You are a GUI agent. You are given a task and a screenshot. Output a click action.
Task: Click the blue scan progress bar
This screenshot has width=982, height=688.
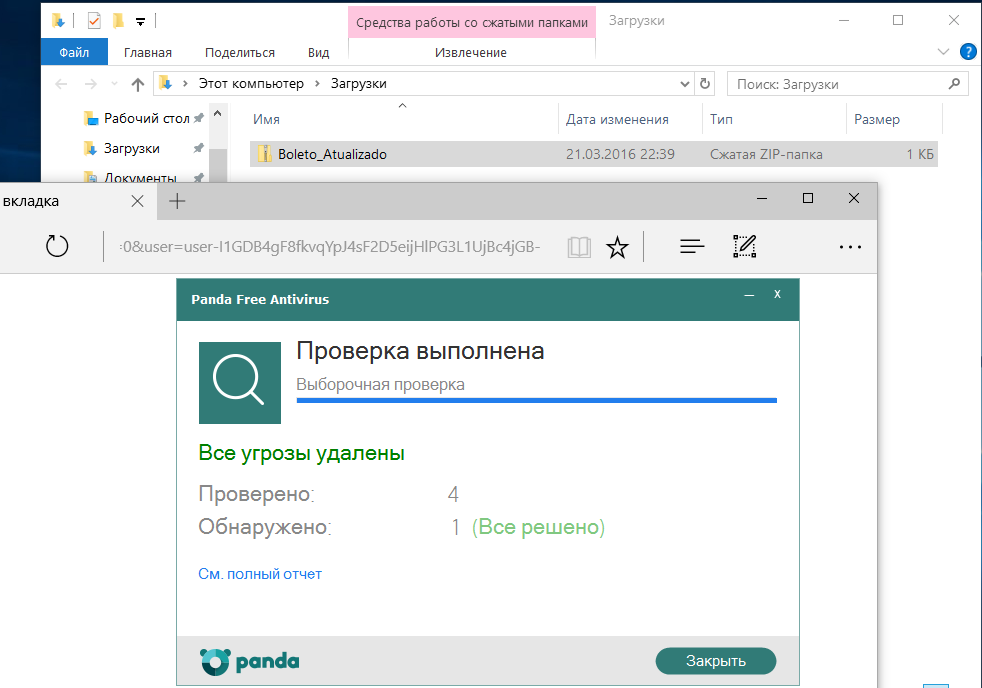point(537,400)
